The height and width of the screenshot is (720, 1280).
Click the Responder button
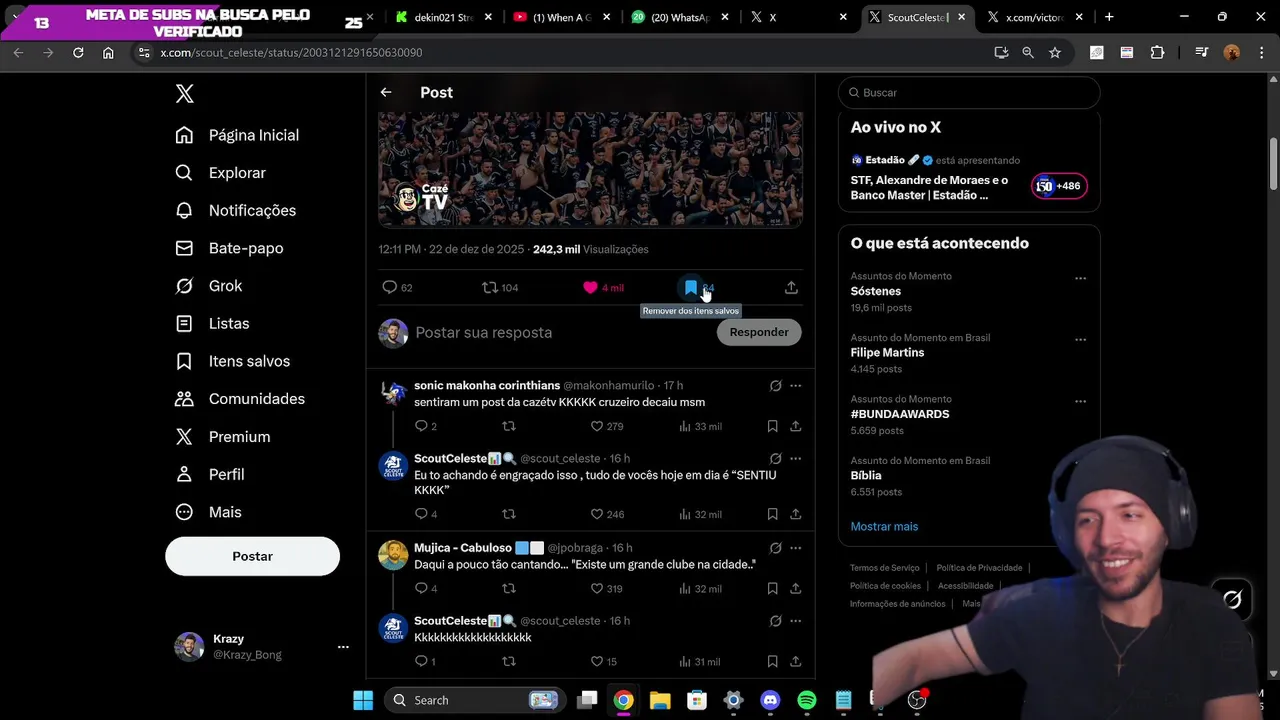(x=759, y=332)
